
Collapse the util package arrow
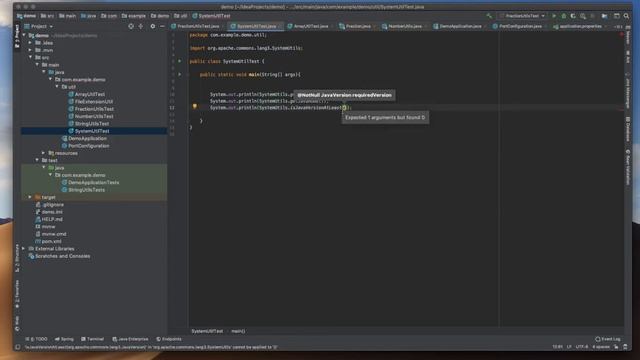pyautogui.click(x=57, y=87)
